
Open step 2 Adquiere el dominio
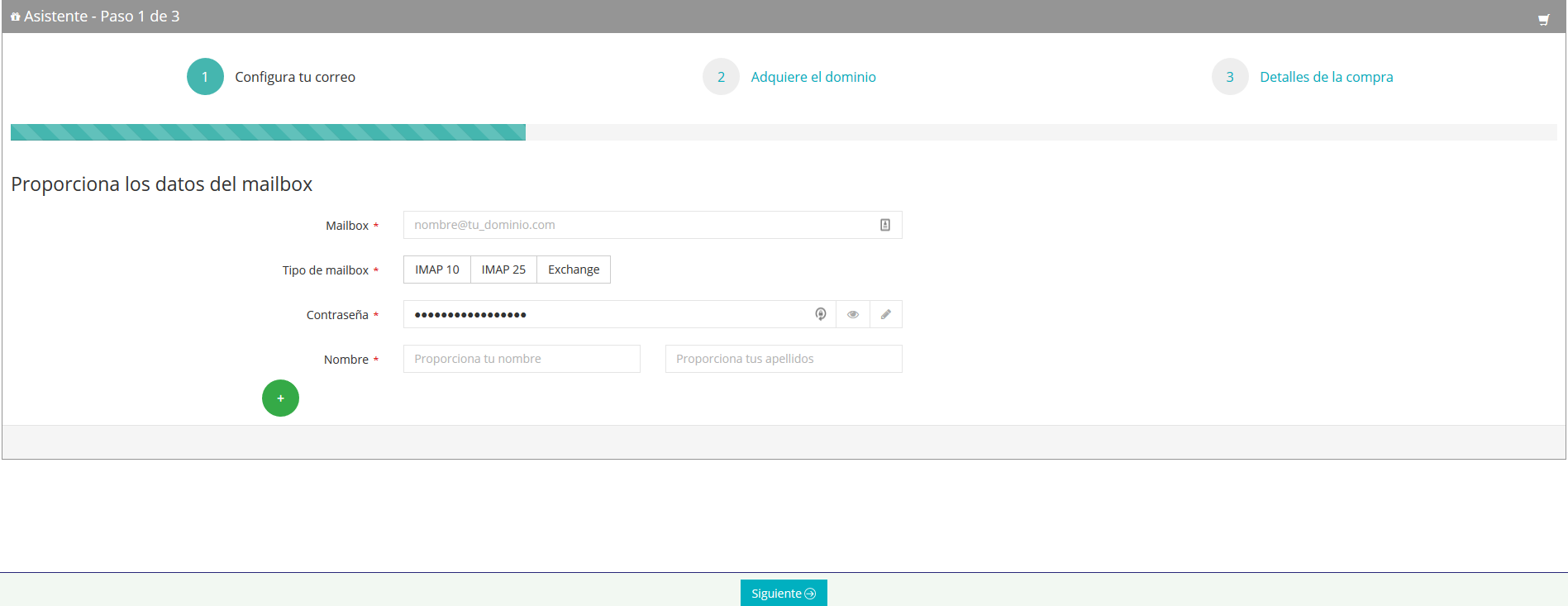(x=813, y=77)
